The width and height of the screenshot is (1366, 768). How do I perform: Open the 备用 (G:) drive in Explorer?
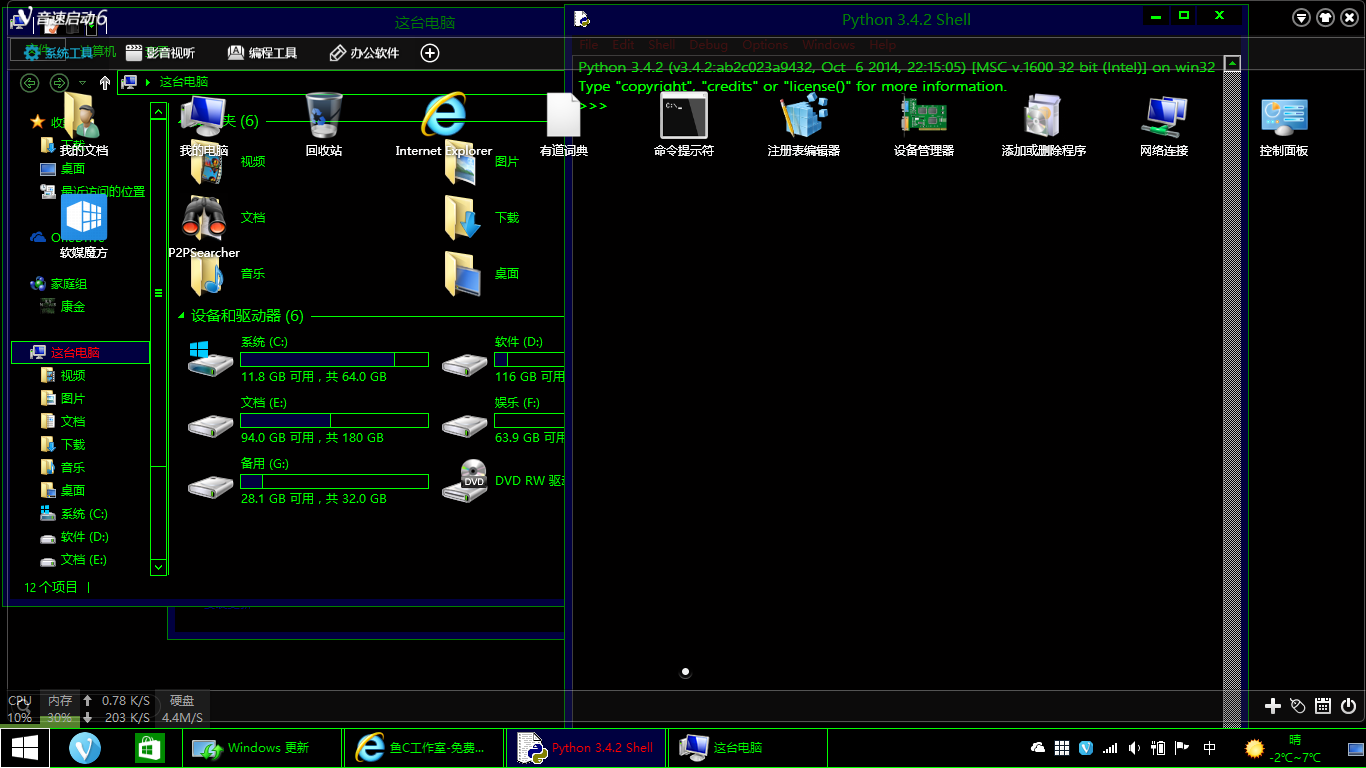click(308, 481)
